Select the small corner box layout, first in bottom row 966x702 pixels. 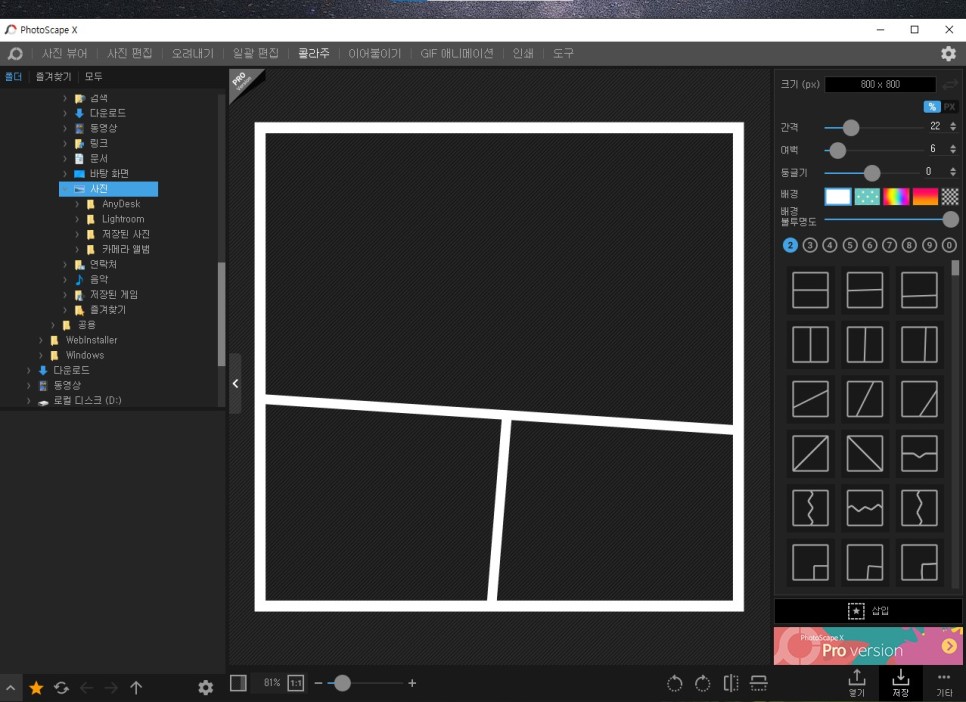point(810,562)
